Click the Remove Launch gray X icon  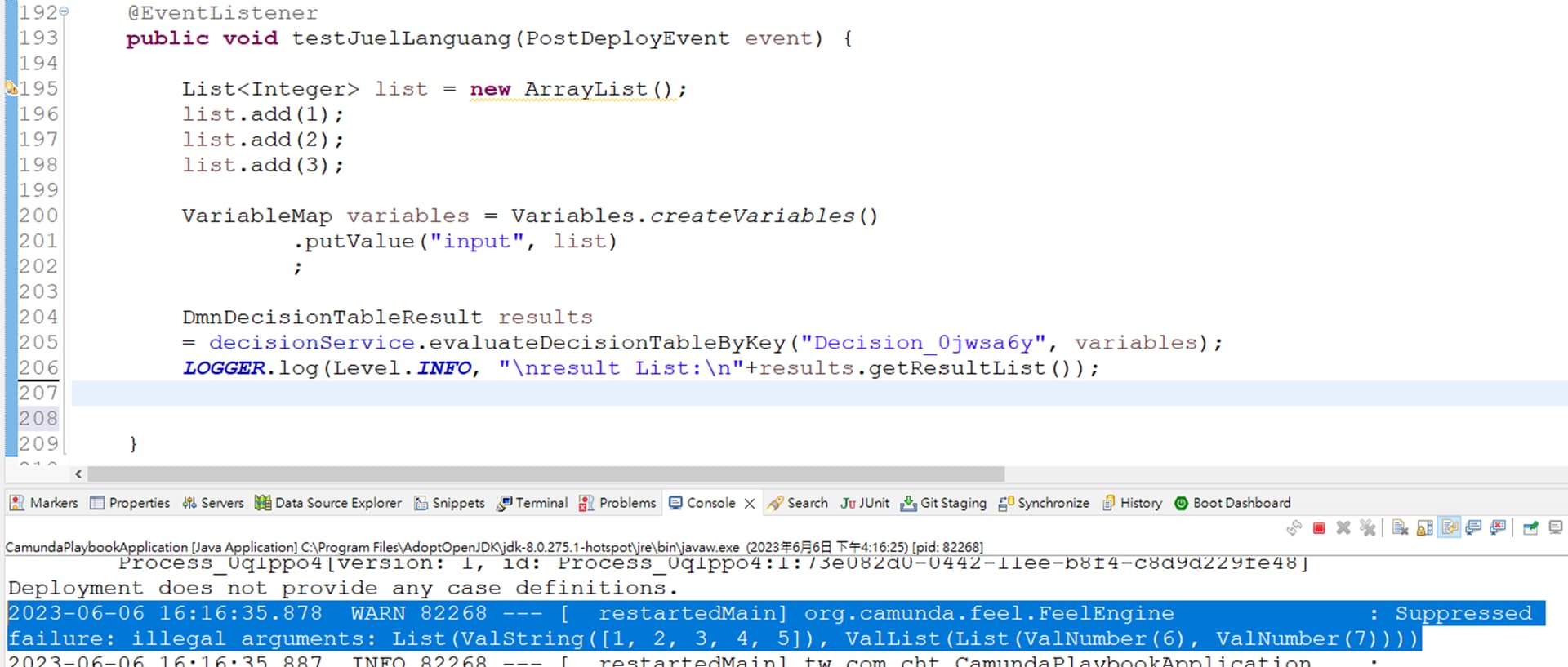point(1343,528)
